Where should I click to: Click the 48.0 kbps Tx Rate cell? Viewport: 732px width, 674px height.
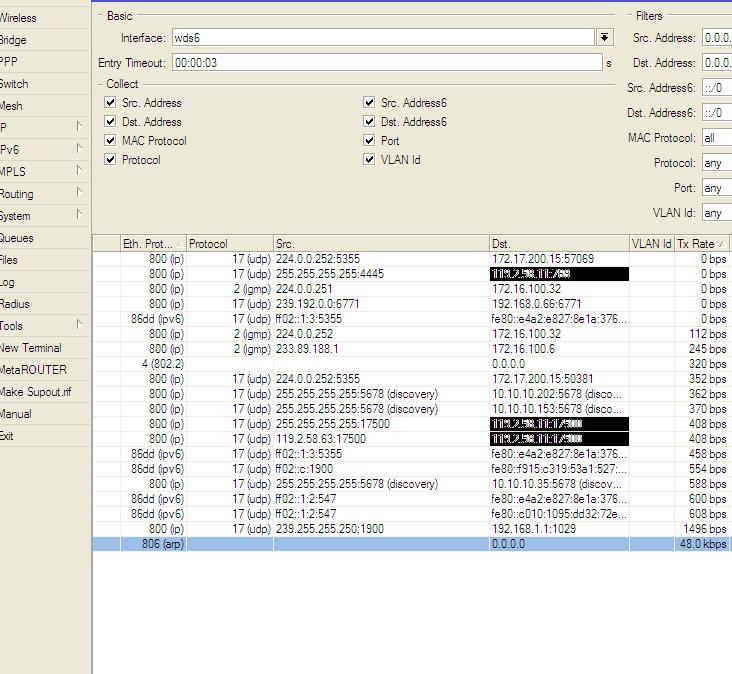click(x=702, y=544)
